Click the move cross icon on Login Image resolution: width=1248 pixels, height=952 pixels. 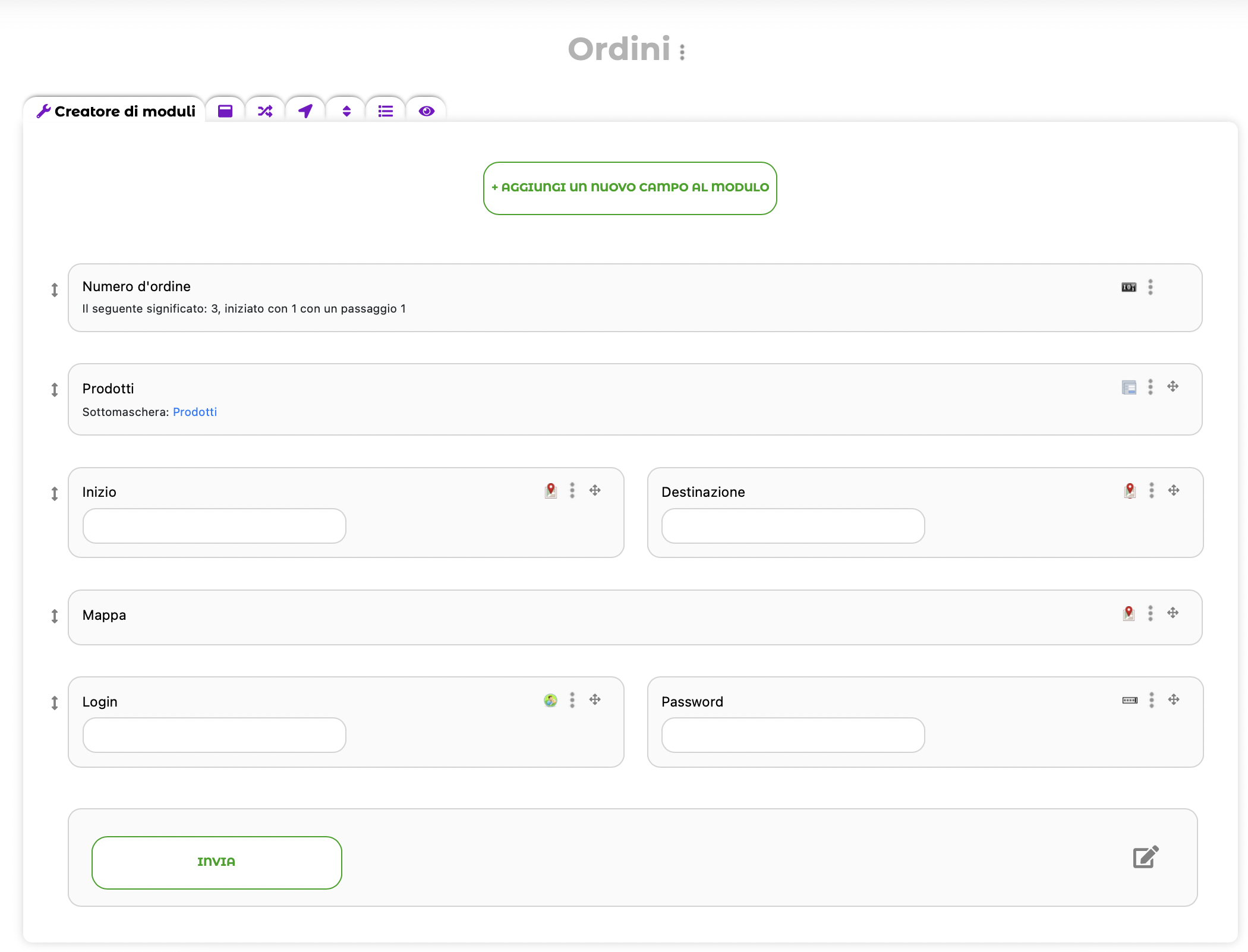595,699
